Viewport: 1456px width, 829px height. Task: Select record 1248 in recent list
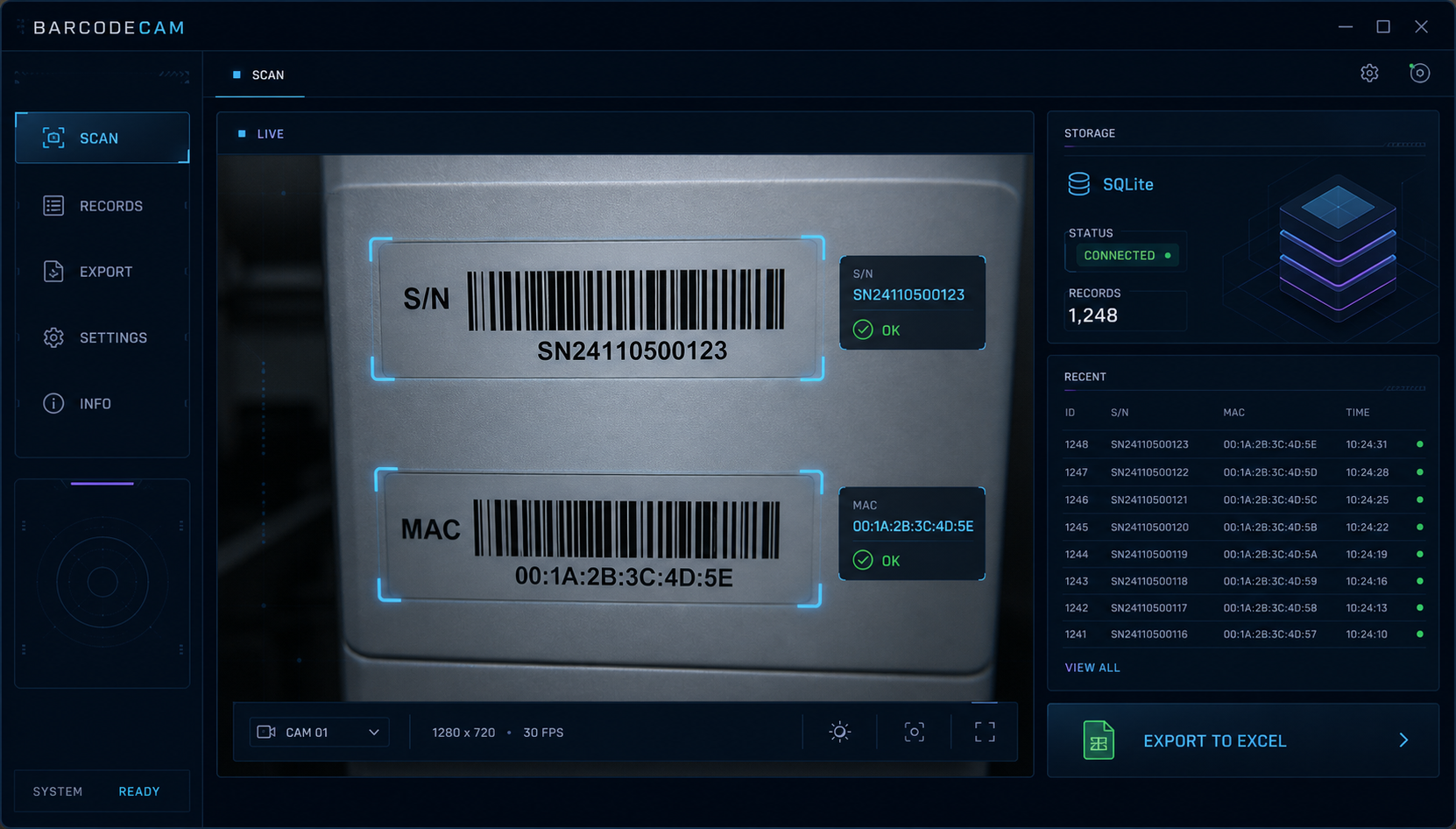click(x=1243, y=444)
